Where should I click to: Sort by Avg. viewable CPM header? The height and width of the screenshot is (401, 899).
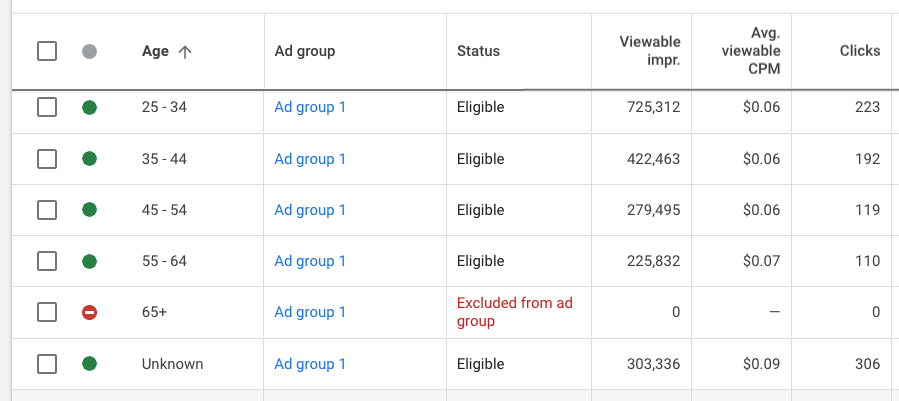(x=751, y=50)
